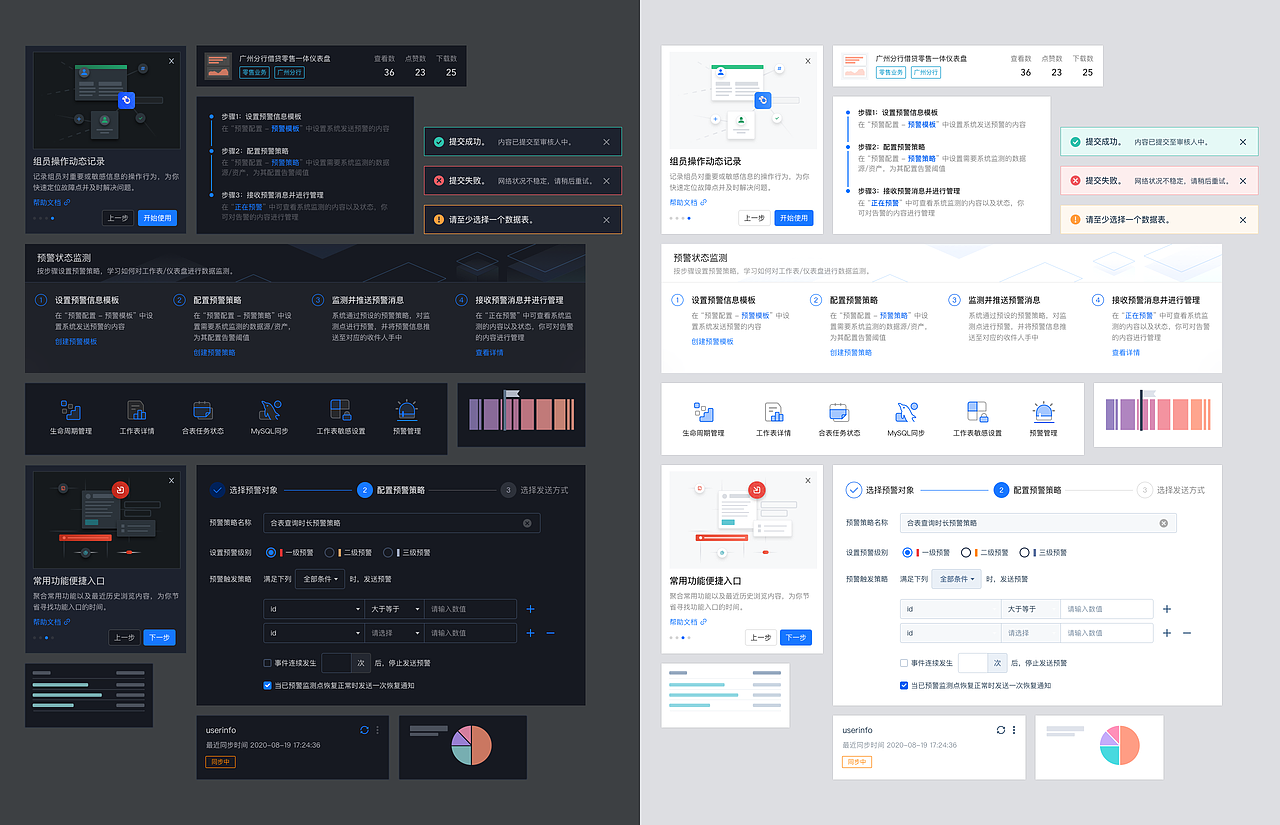Select 一级预警 radio in light form

point(908,552)
